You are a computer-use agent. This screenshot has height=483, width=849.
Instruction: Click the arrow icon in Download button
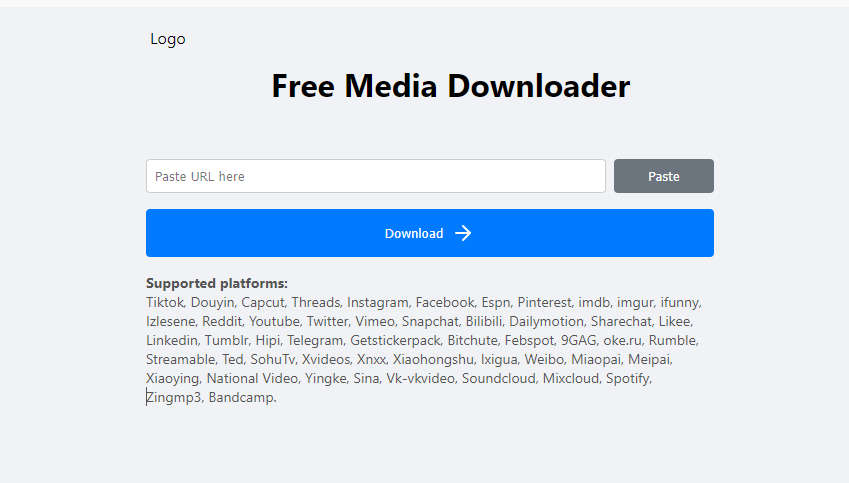[463, 233]
